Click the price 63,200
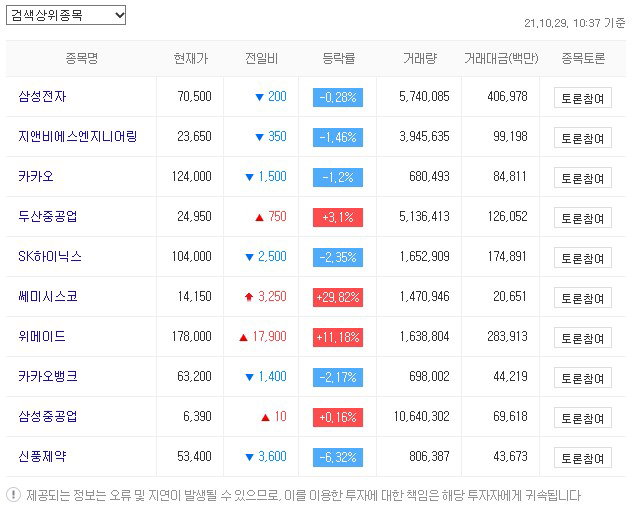The height and width of the screenshot is (511, 637). click(x=194, y=377)
